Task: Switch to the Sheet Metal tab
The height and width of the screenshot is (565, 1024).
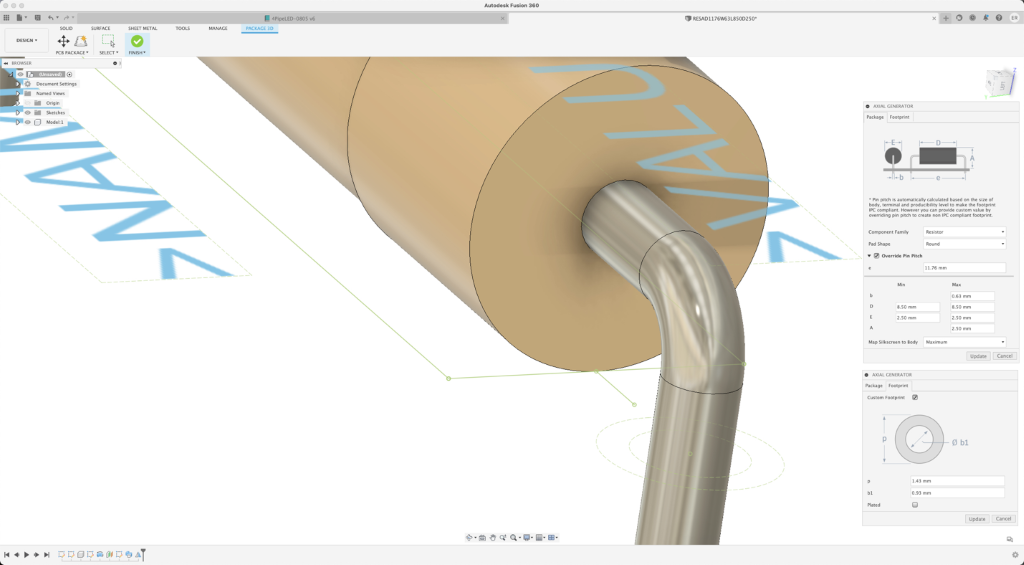Action: 142,29
